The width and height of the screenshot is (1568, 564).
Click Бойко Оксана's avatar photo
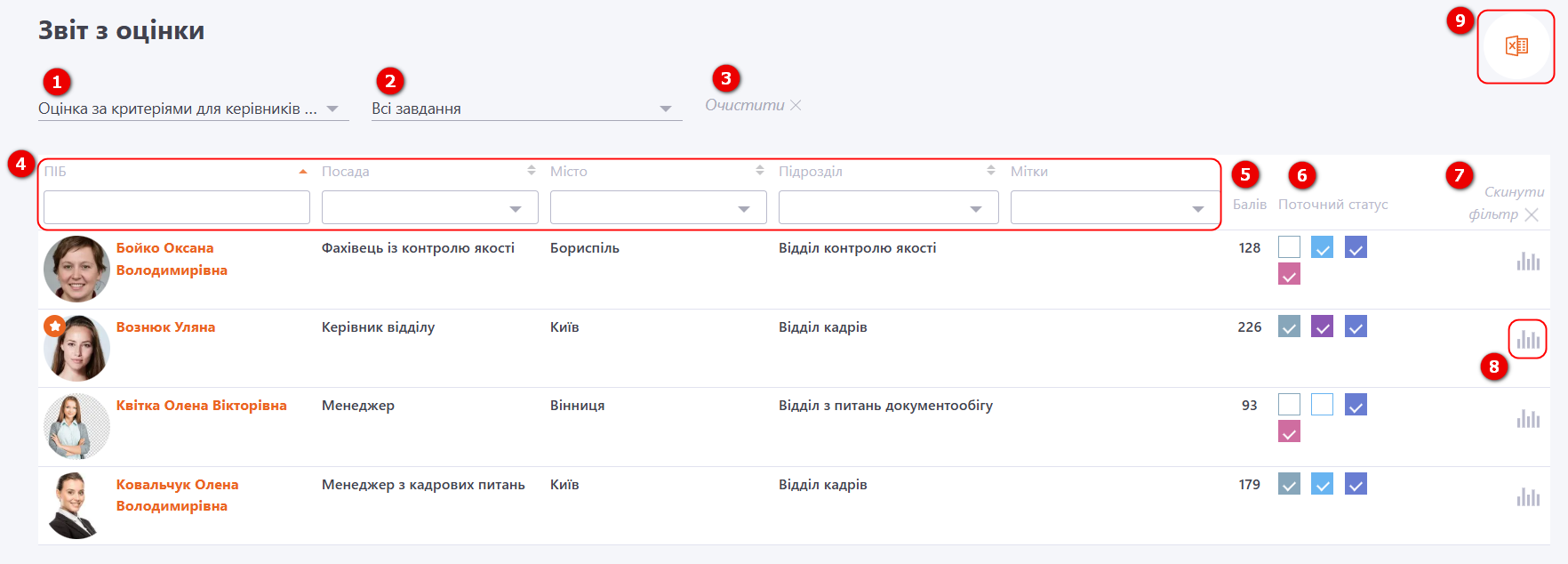(76, 269)
